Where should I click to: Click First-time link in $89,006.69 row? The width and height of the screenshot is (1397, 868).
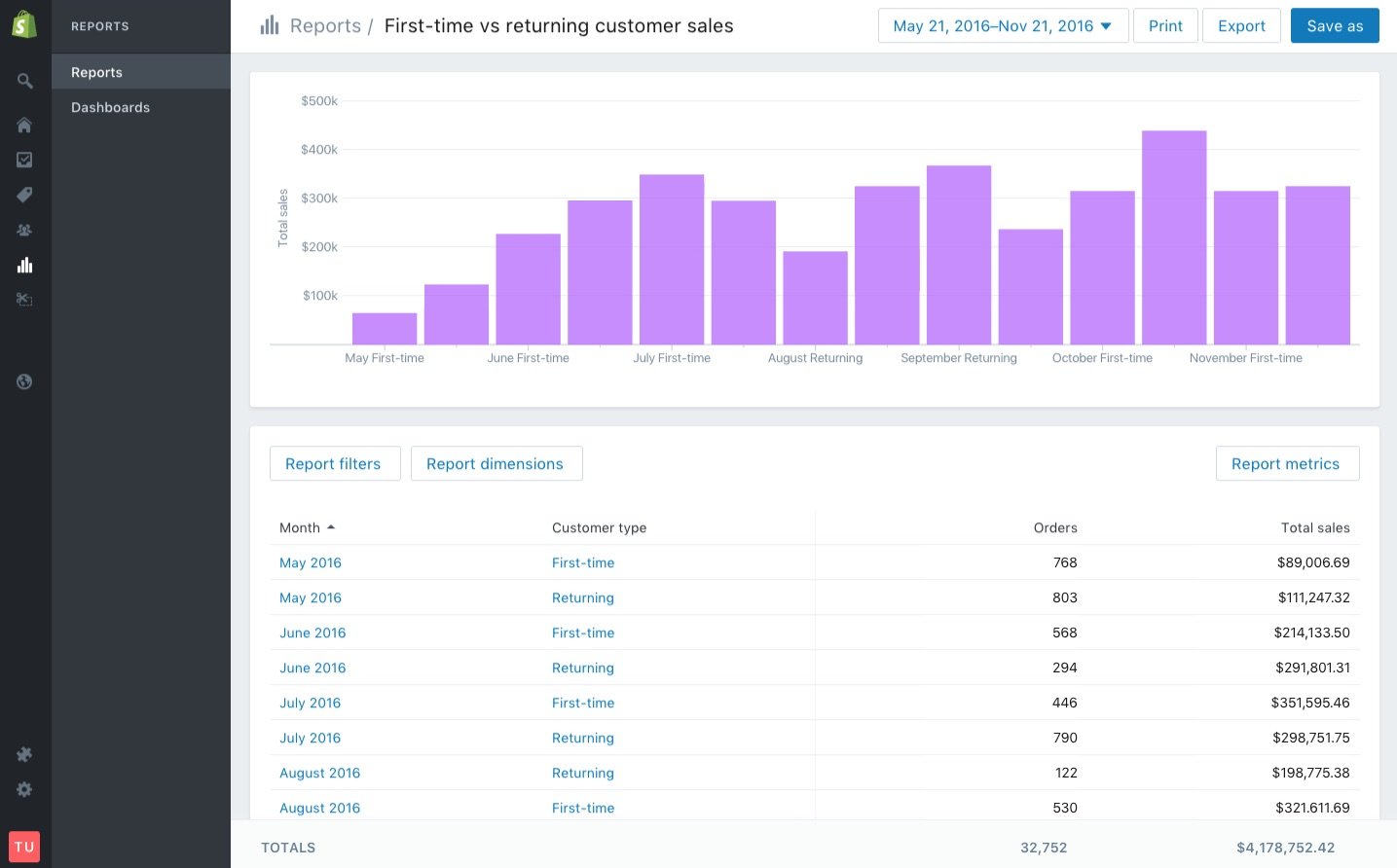583,562
